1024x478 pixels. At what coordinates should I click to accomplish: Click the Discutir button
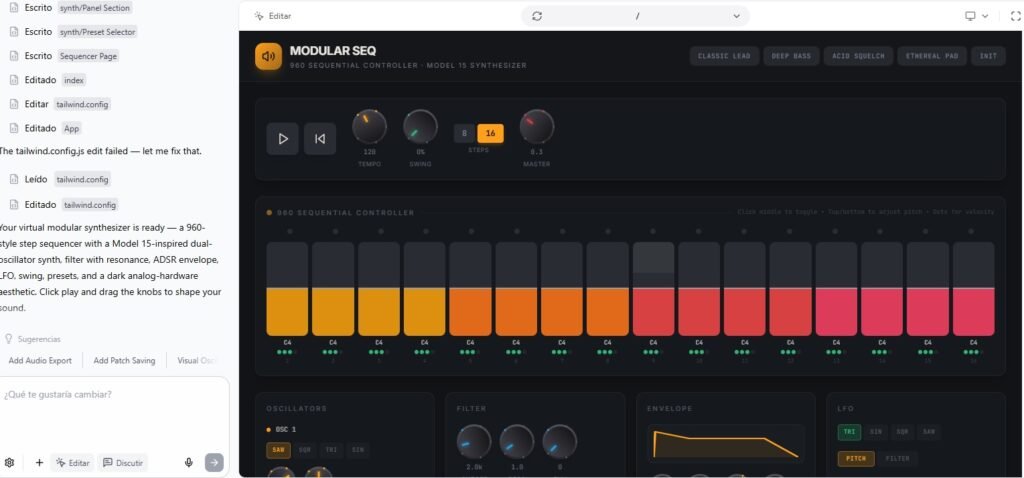pyautogui.click(x=123, y=462)
